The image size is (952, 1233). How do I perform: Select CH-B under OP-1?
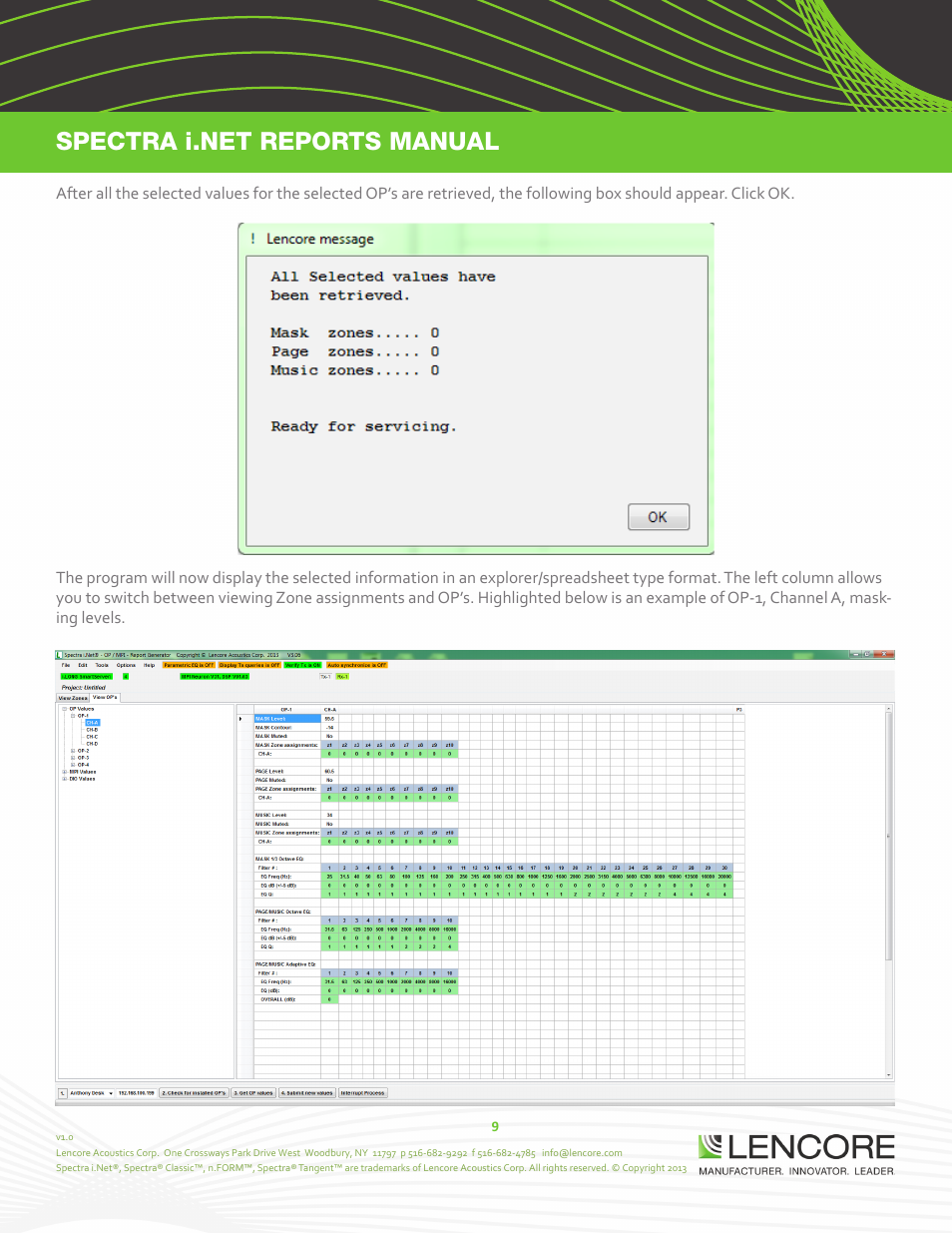click(x=92, y=730)
